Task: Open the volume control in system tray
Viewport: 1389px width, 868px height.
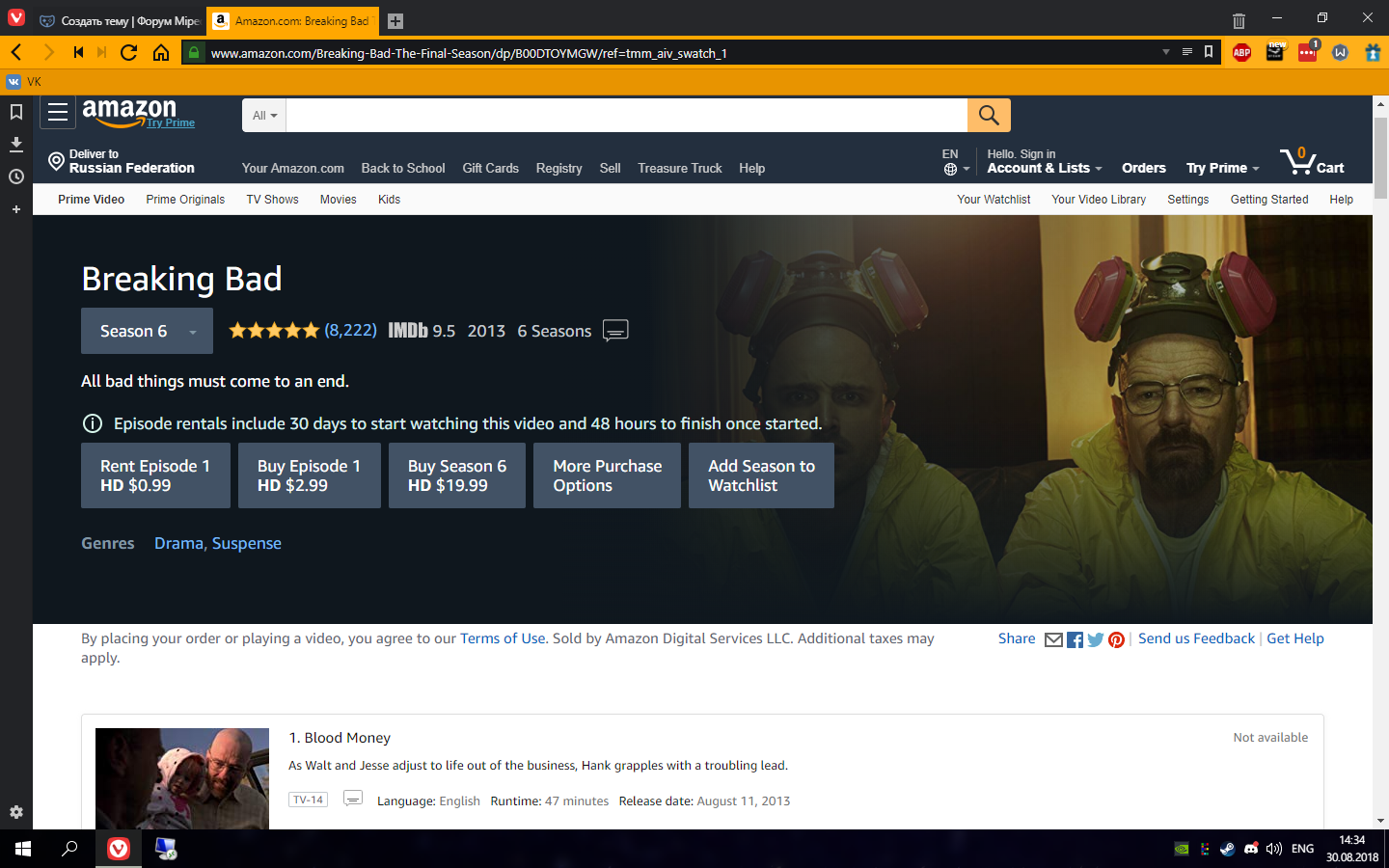Action: [x=1274, y=849]
